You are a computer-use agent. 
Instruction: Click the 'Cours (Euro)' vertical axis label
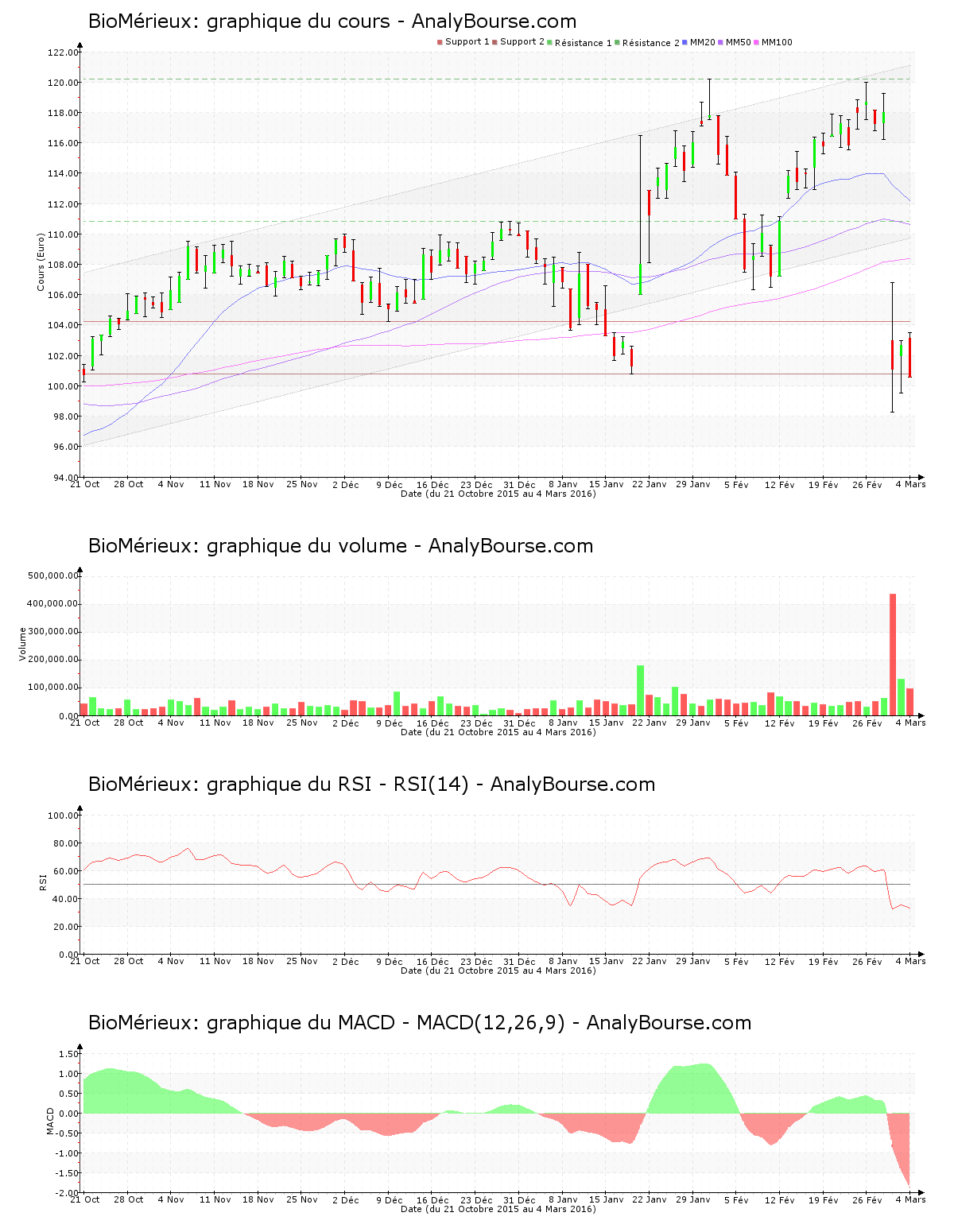(41, 262)
